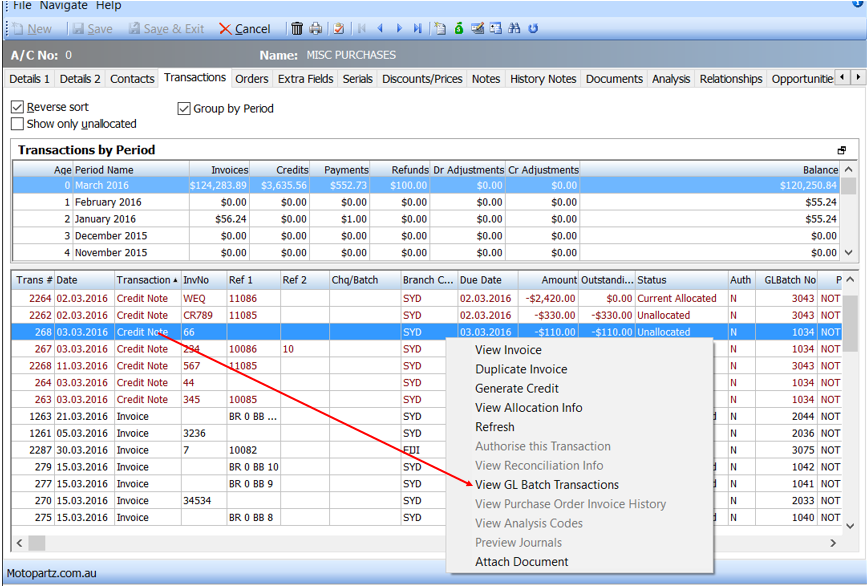This screenshot has width=867, height=586.
Task: Open the Extra Fields tab
Action: tap(306, 79)
